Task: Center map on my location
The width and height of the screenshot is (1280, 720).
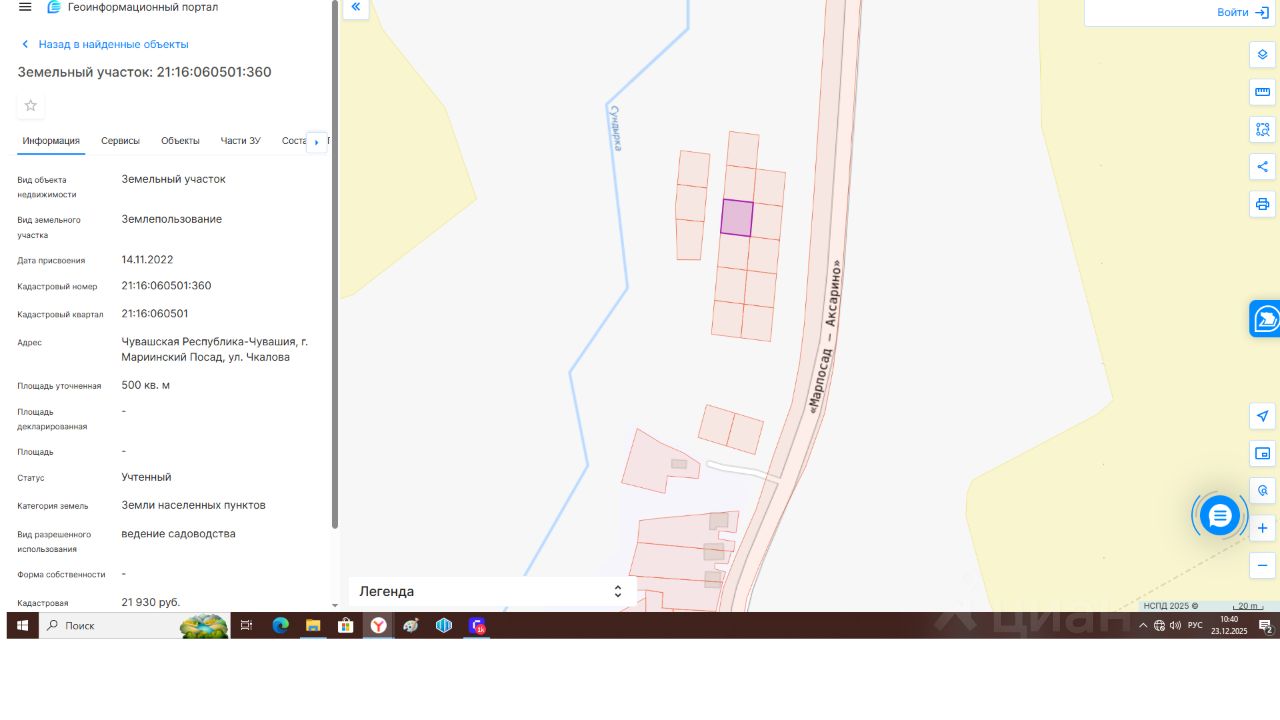Action: pos(1262,416)
